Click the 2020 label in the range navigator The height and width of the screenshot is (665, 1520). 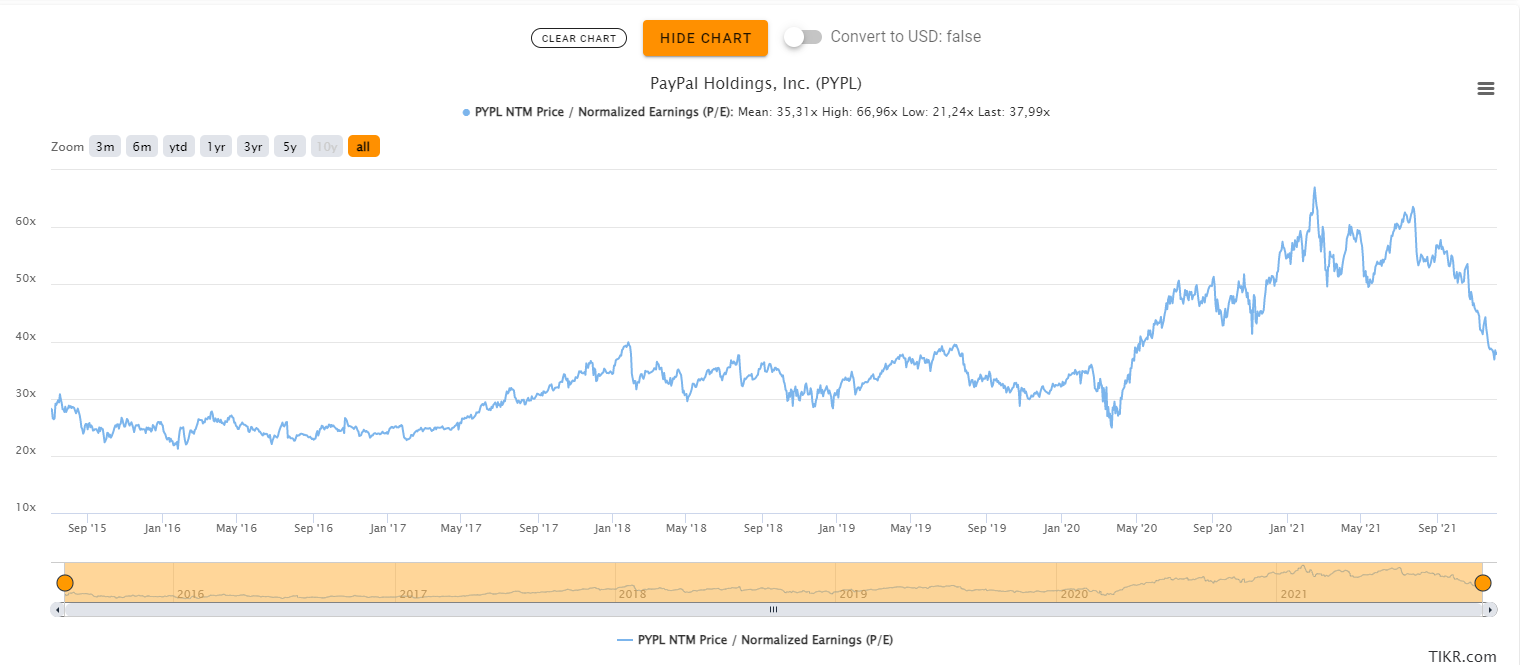[1073, 594]
